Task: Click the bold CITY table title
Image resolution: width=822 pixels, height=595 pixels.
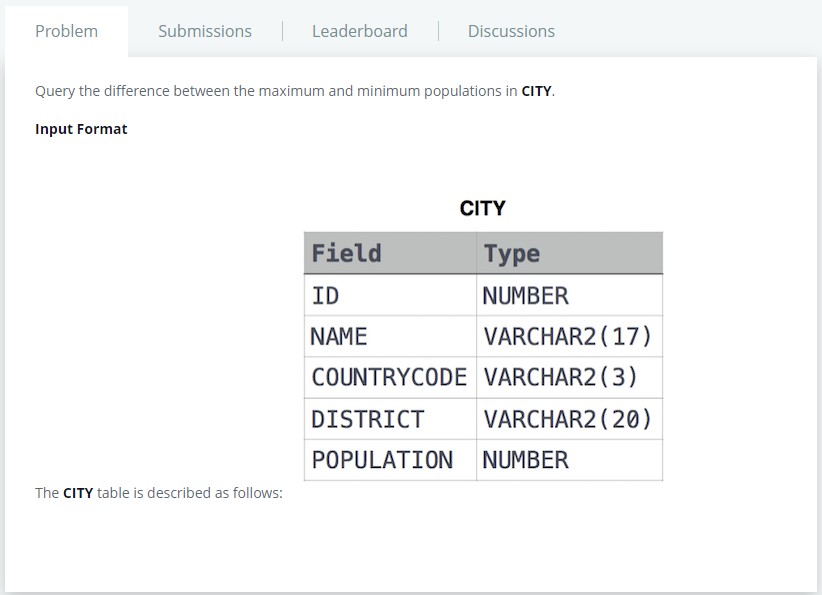Action: click(x=484, y=207)
